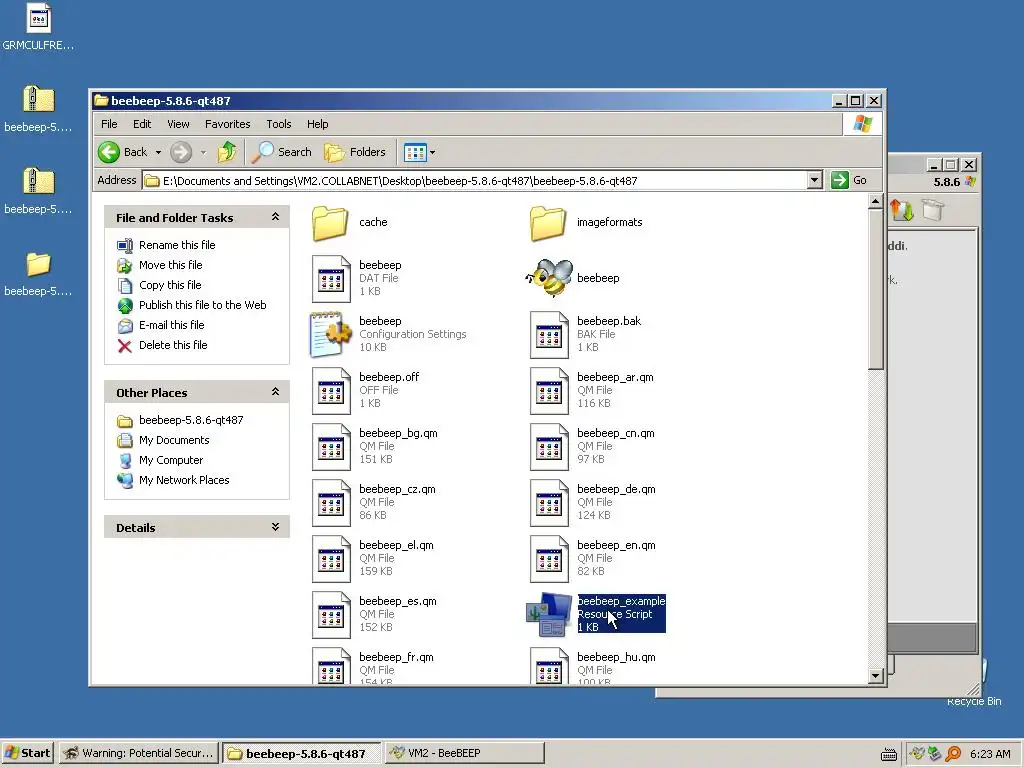Click the Forward navigation arrow
1024x768 pixels.
181,152
